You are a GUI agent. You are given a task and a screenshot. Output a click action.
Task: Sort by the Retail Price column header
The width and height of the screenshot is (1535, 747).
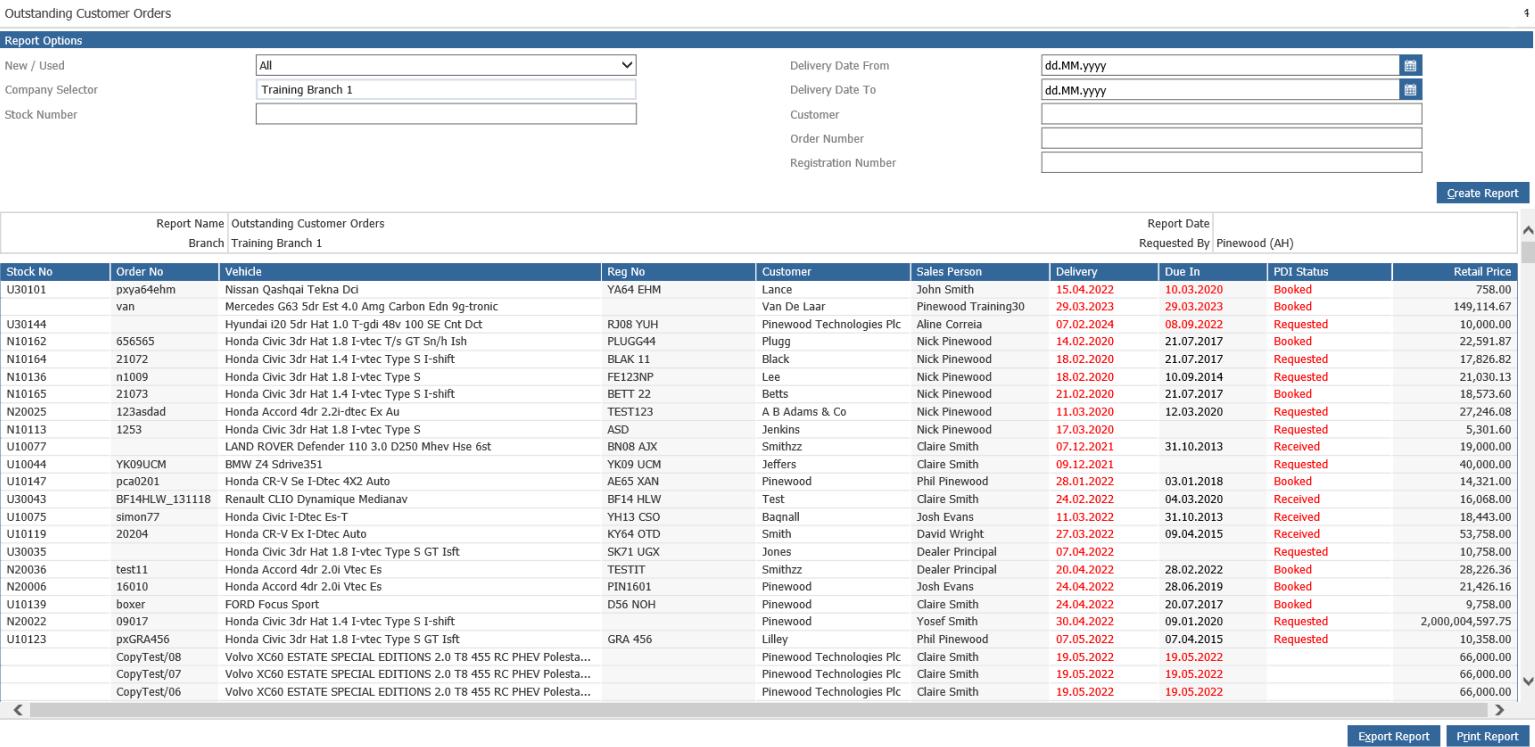pos(1455,272)
